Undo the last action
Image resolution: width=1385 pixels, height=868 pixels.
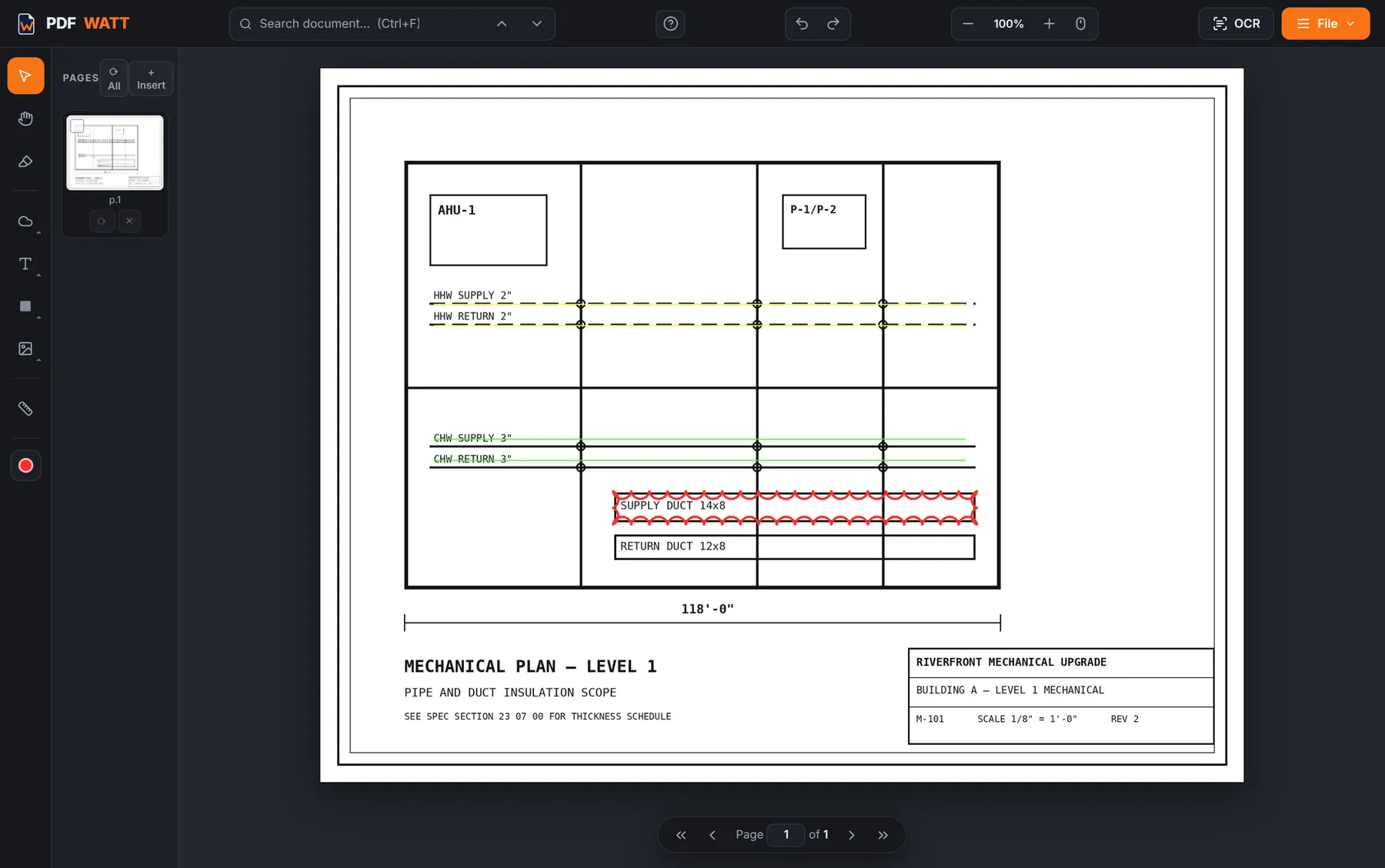pos(802,24)
